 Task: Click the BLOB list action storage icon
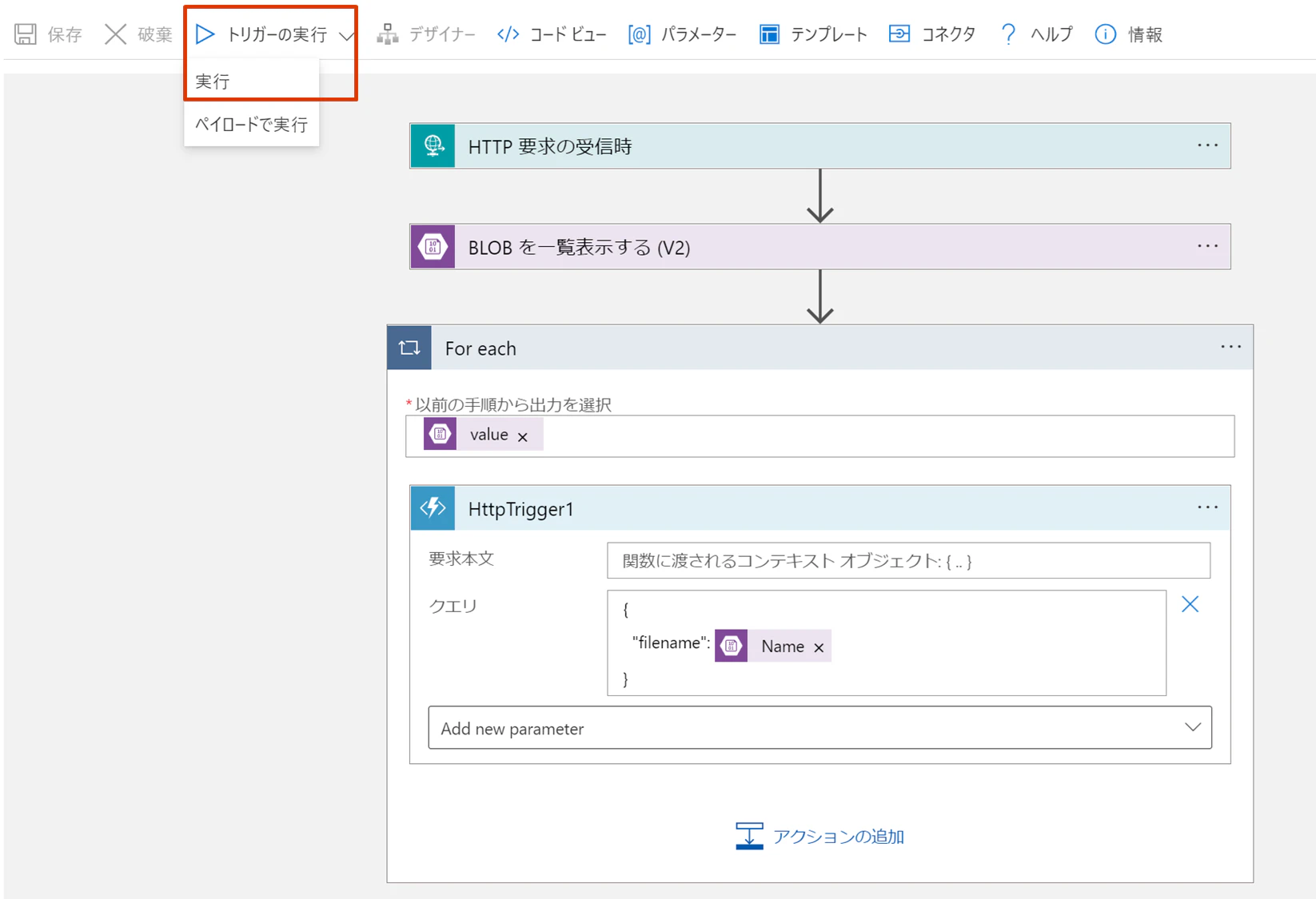[433, 247]
